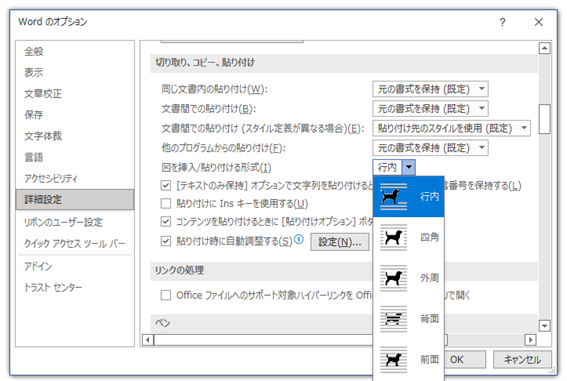Open スタイル定義が異なる場合 paste dropdown
This screenshot has height=381, width=567.
[452, 128]
